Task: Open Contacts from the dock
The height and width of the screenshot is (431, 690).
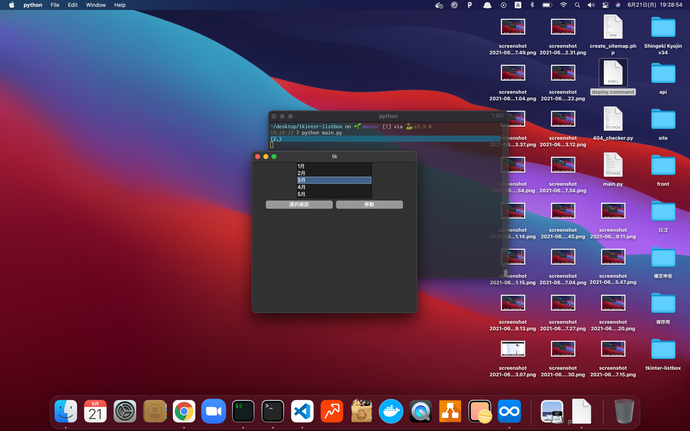Action: point(154,411)
